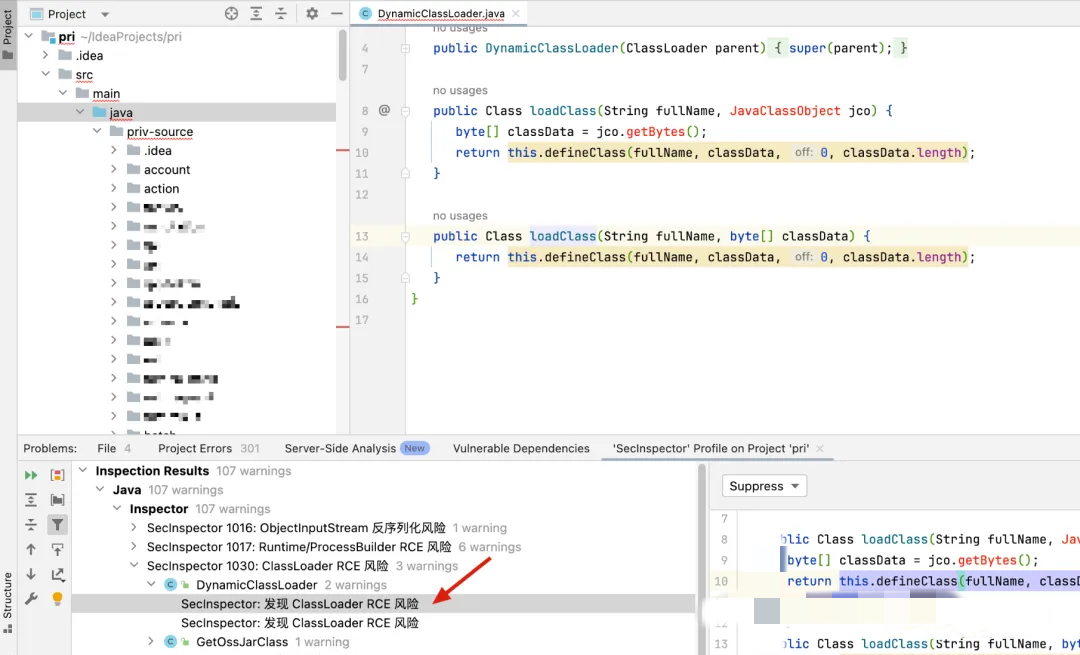Close the DynamicClassLoader.java editor tab
Viewport: 1080px width, 655px height.
[515, 14]
